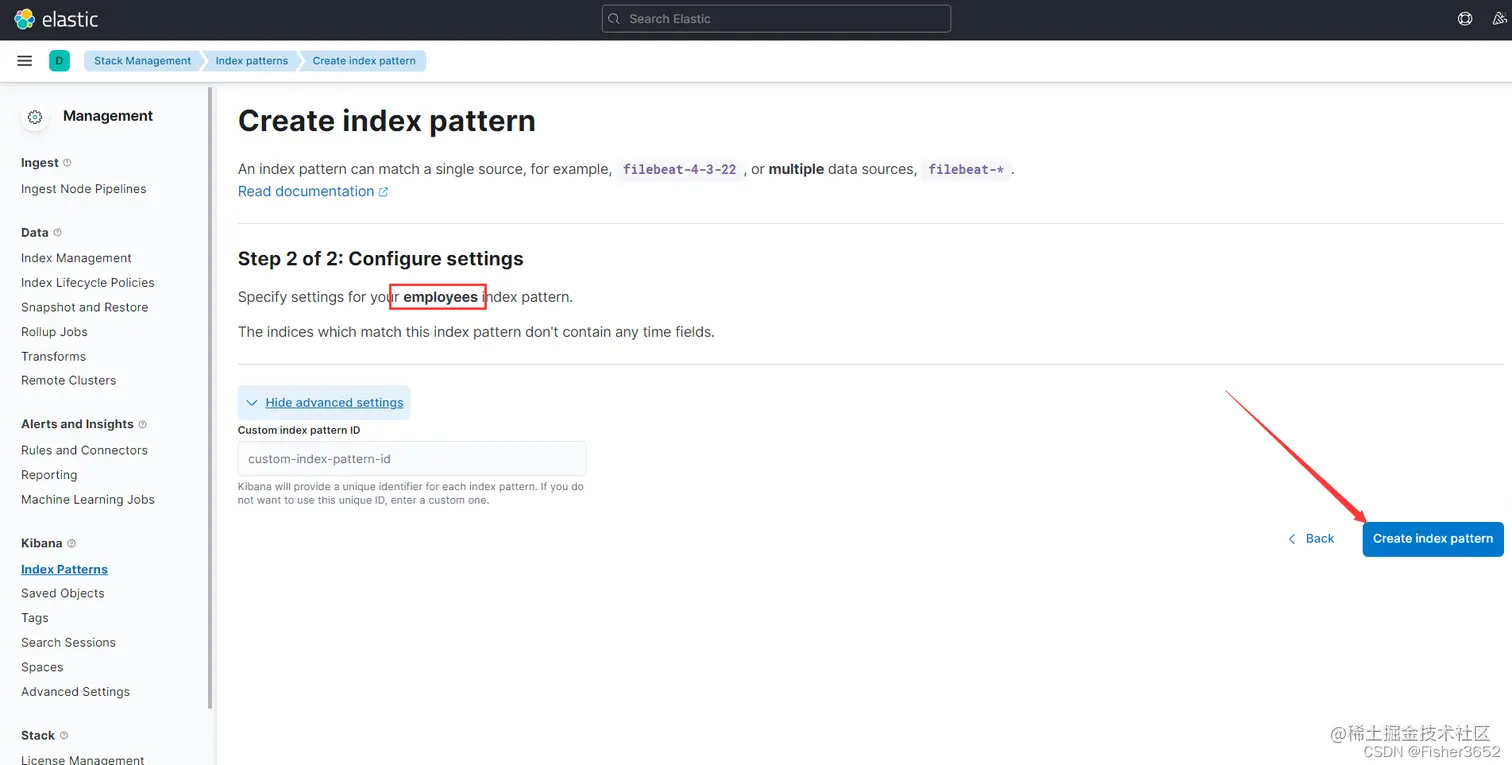Screen dimensions: 1512x765
Task: Open Remote Clusters
Action: click(x=69, y=381)
